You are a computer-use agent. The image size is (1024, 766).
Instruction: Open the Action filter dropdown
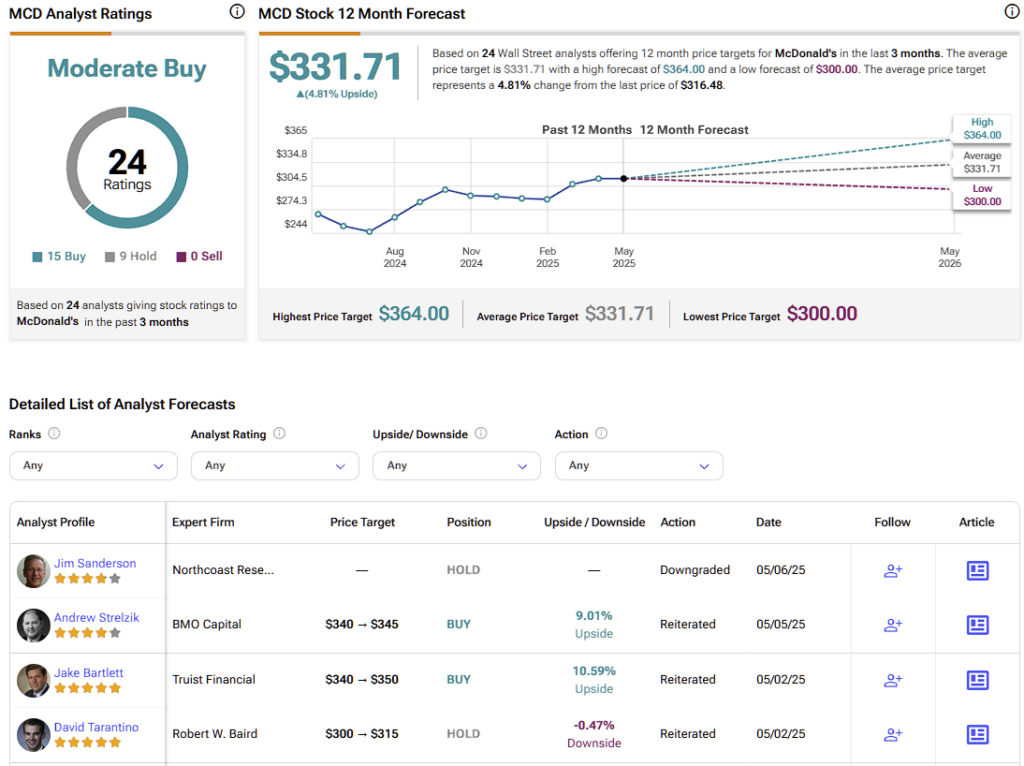[639, 466]
